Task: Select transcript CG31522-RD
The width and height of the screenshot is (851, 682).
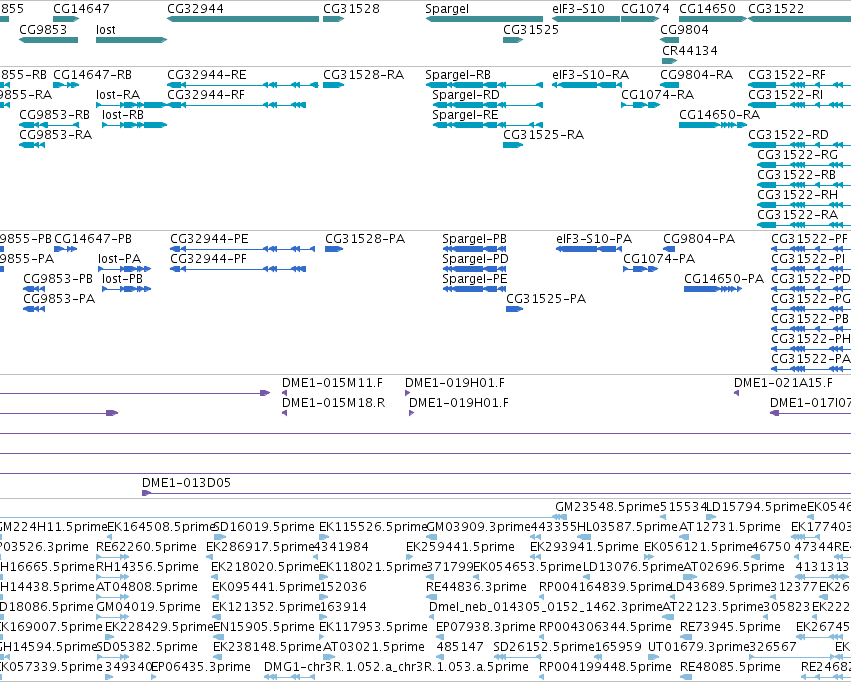Action: (789, 135)
